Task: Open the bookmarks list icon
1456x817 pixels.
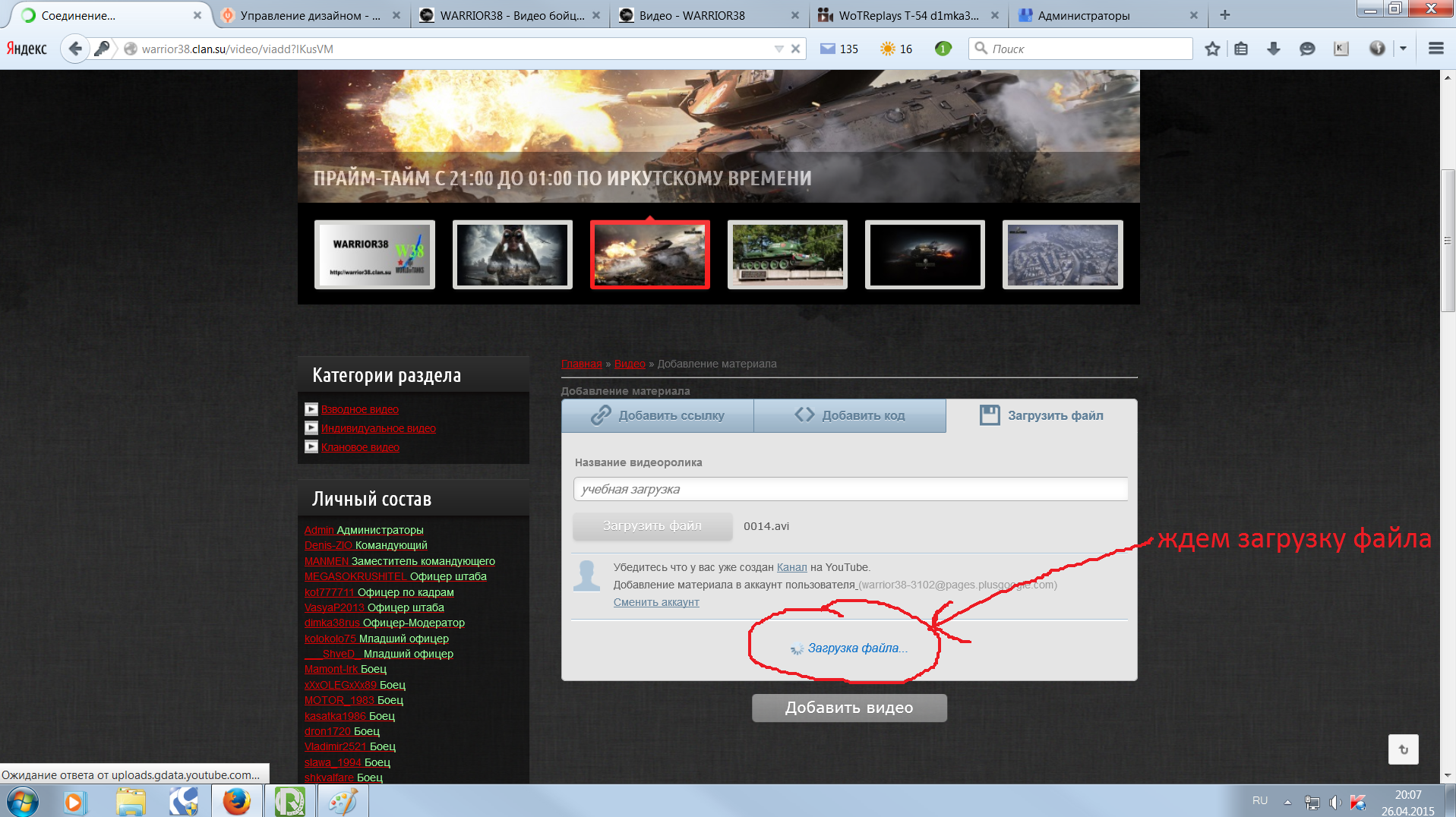Action: [x=1241, y=49]
